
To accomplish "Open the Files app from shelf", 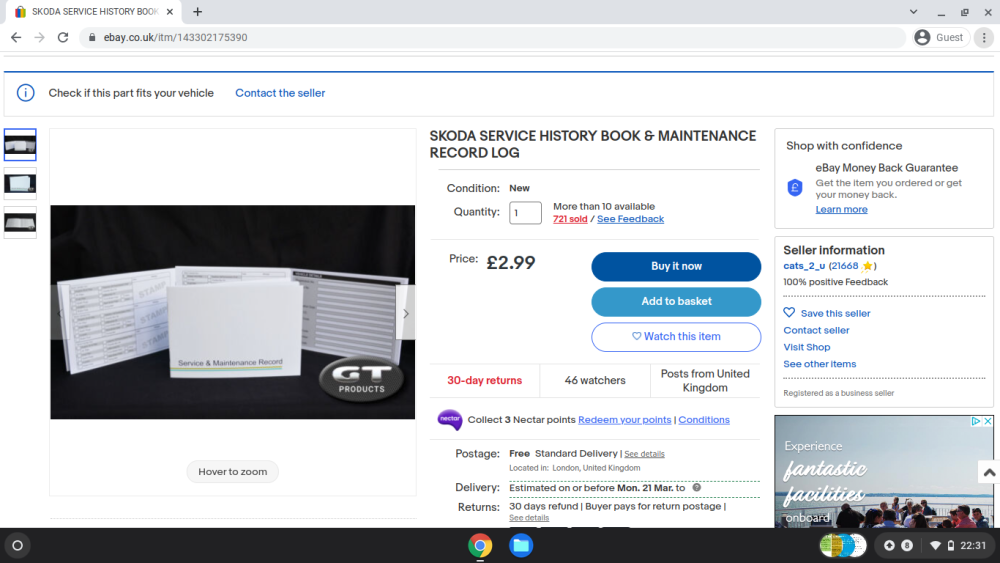I will (x=521, y=546).
